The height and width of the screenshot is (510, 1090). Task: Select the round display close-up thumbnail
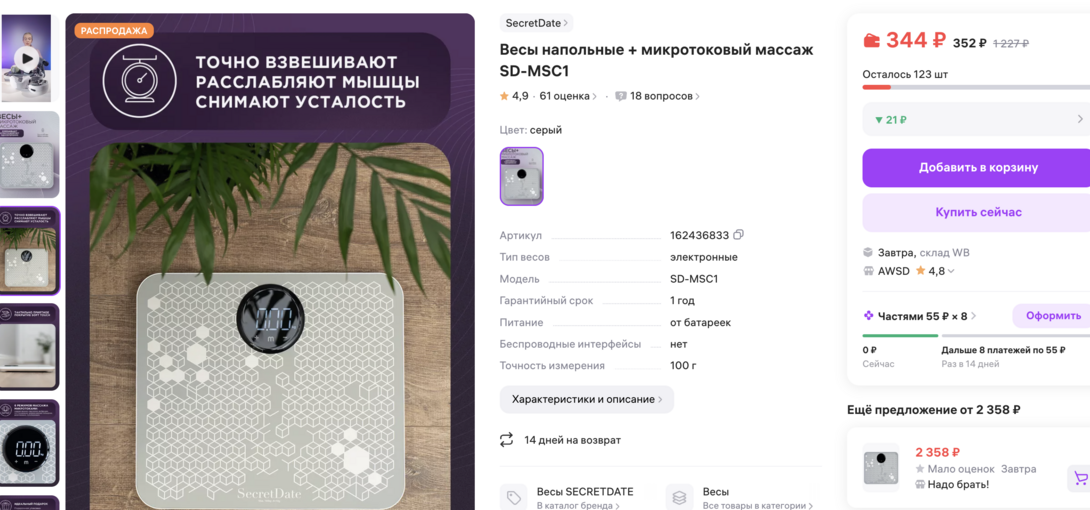pos(29,447)
